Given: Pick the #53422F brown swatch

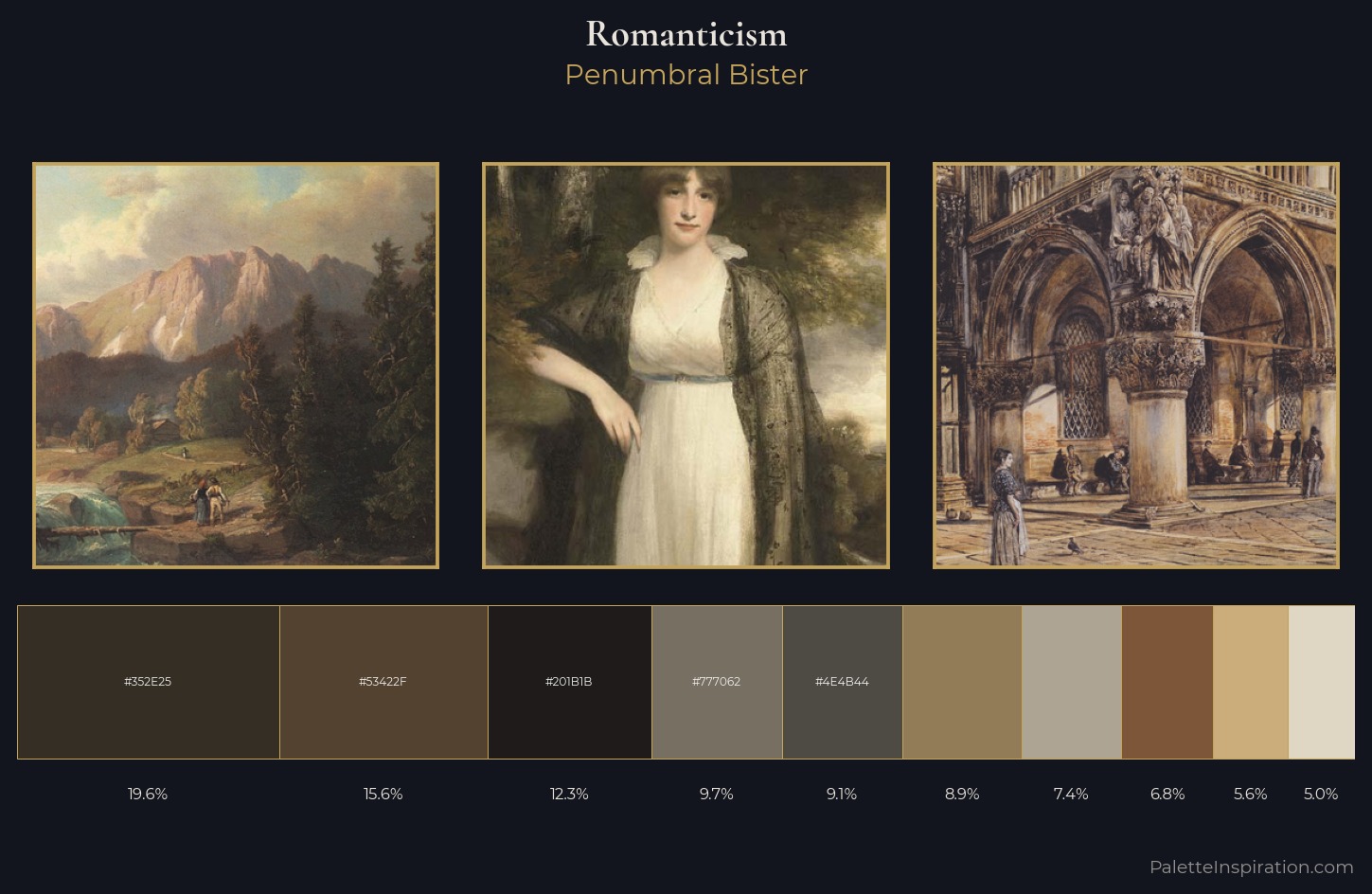Looking at the screenshot, I should (383, 682).
